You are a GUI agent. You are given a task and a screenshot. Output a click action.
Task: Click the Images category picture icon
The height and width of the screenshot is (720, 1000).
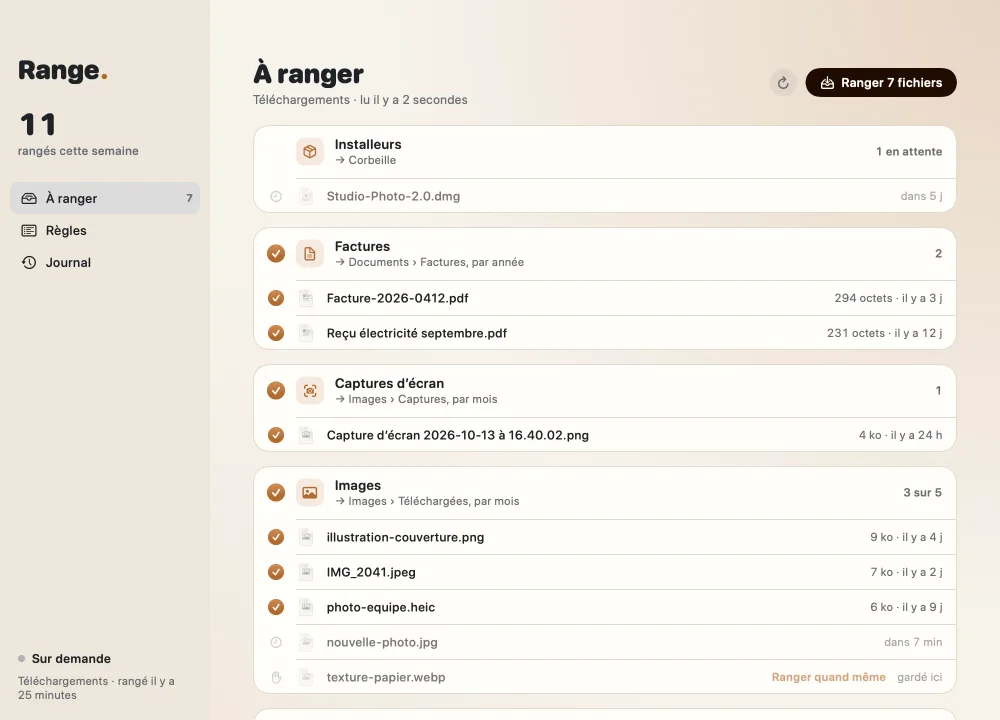pyautogui.click(x=310, y=493)
